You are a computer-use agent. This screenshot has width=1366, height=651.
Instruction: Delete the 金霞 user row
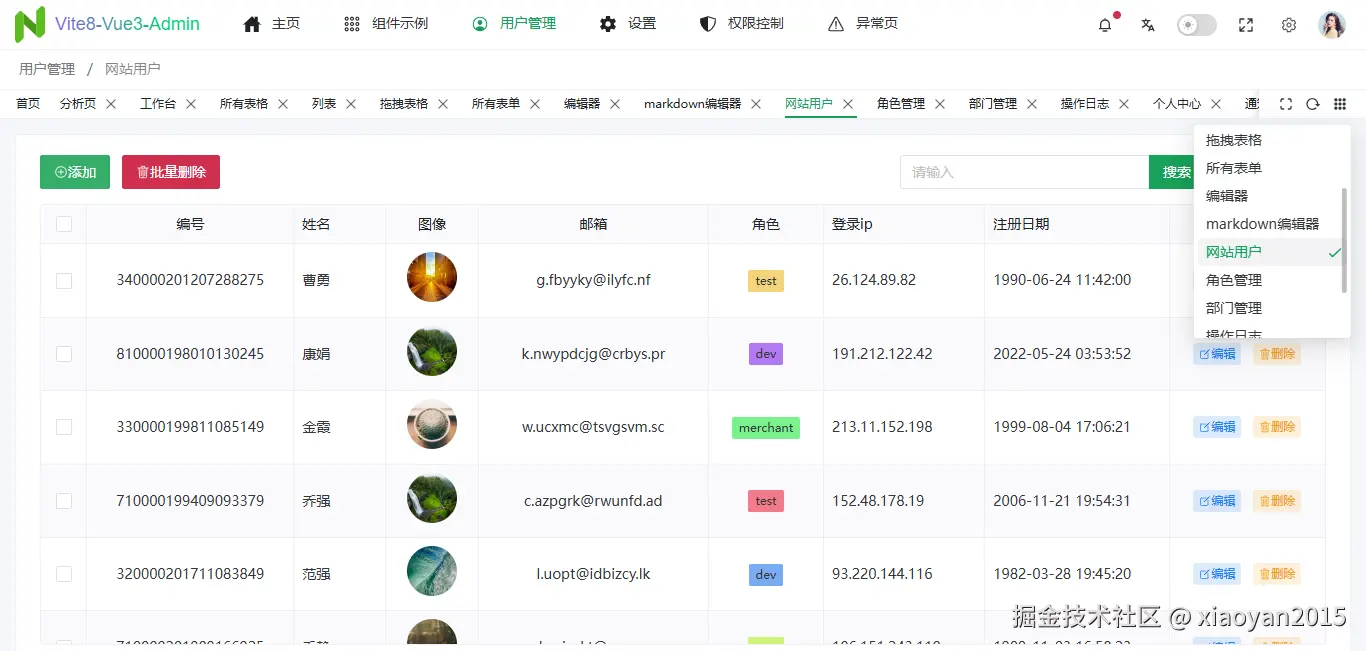pyautogui.click(x=1277, y=427)
